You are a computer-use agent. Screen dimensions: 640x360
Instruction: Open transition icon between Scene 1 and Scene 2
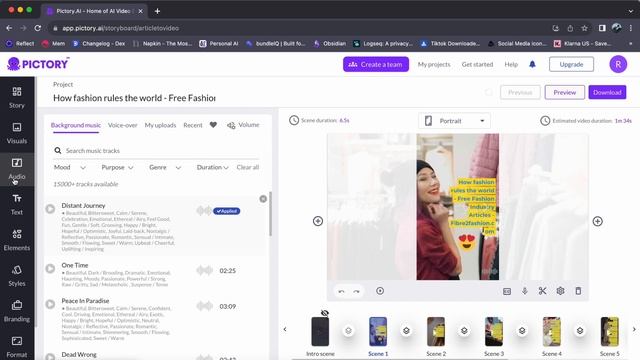(x=406, y=331)
